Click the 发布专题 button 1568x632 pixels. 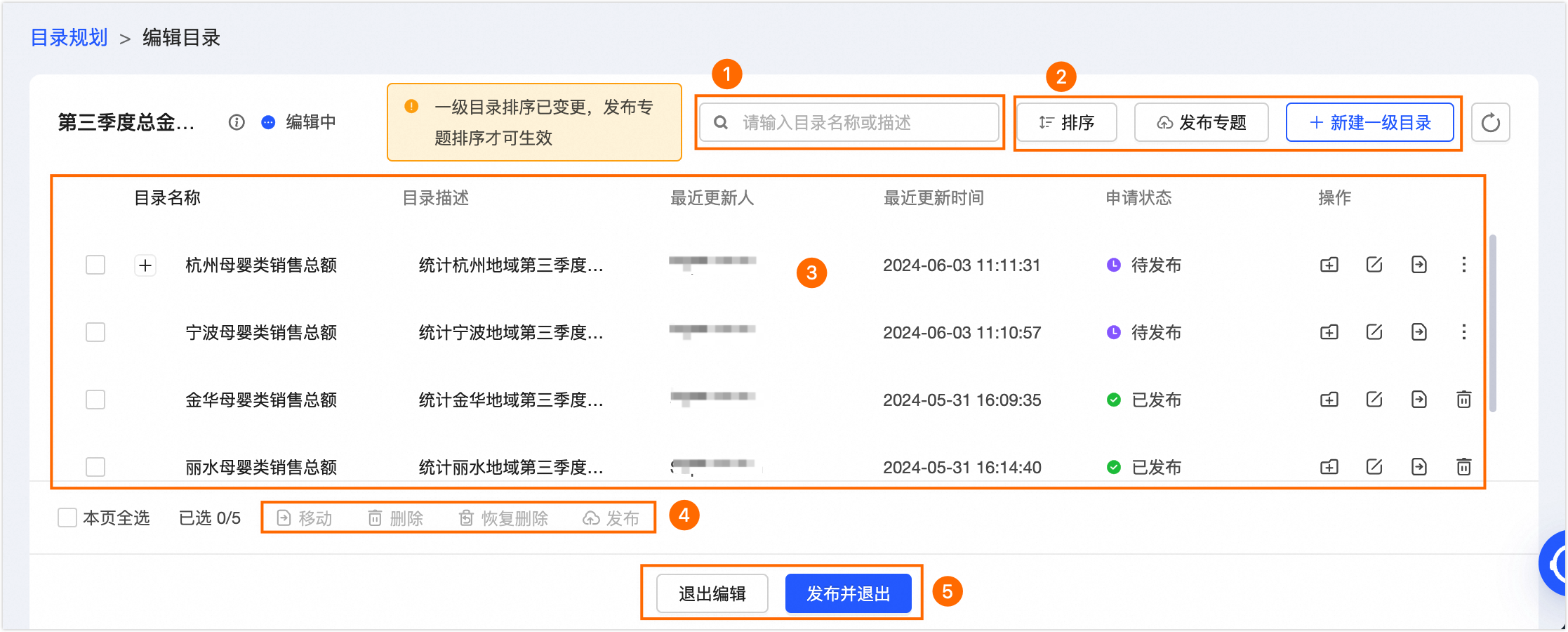click(1202, 123)
